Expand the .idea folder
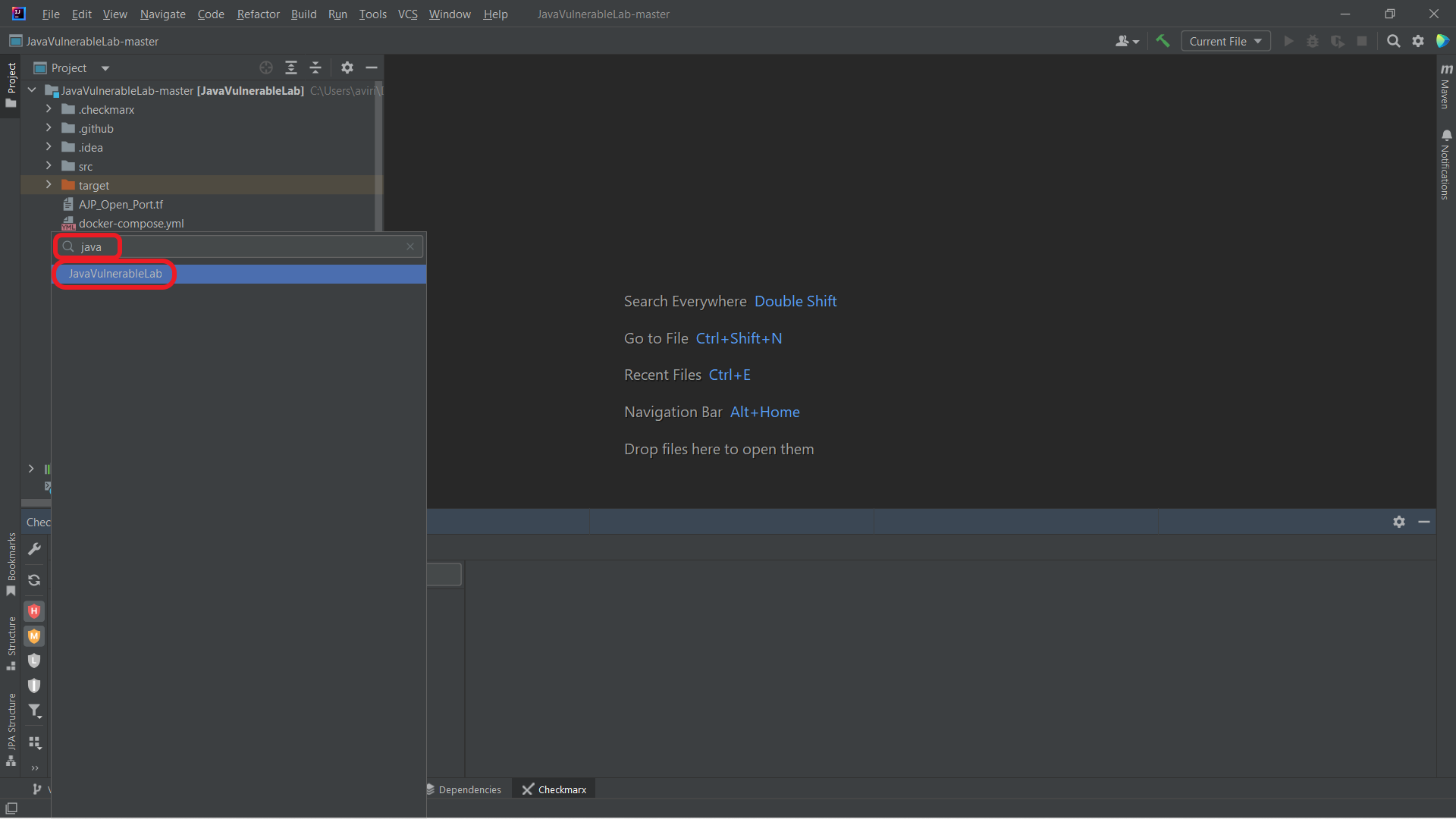 click(x=49, y=147)
